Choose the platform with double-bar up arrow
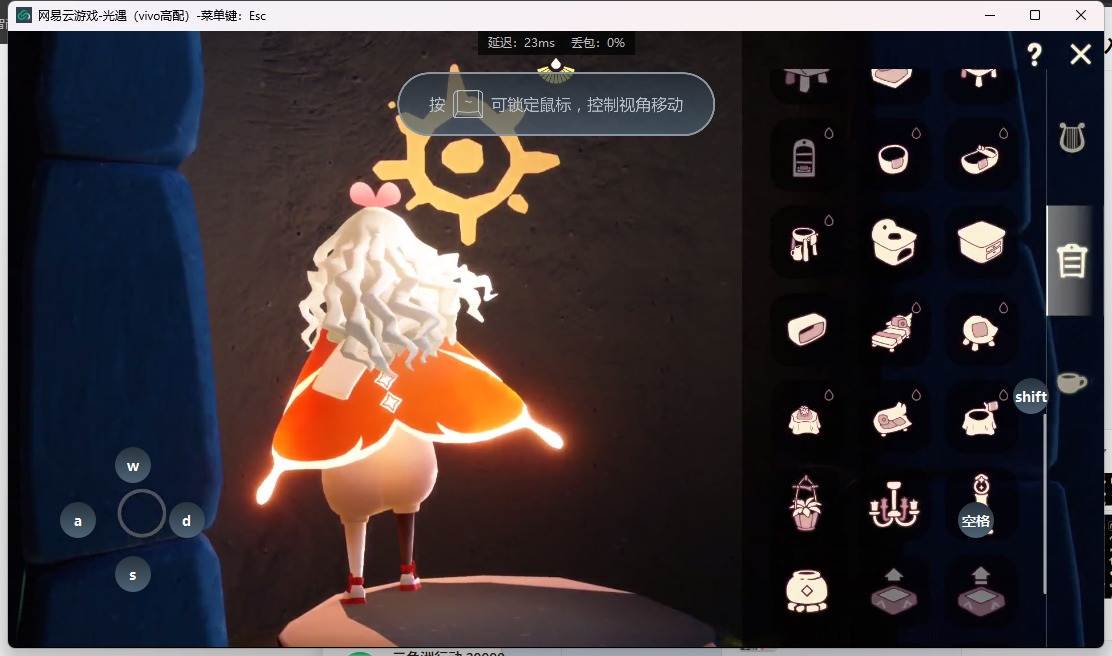1112x656 pixels. pos(981,590)
